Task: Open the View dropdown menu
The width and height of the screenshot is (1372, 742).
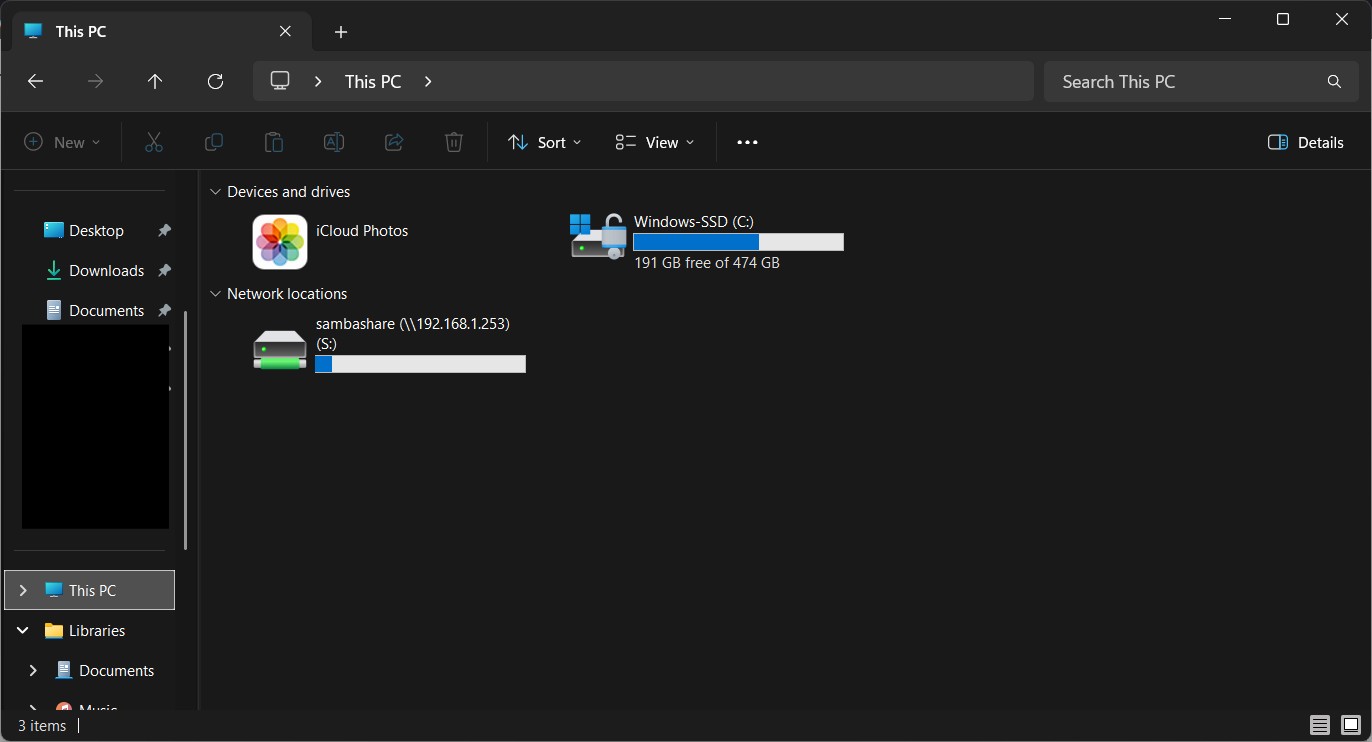Action: point(654,142)
